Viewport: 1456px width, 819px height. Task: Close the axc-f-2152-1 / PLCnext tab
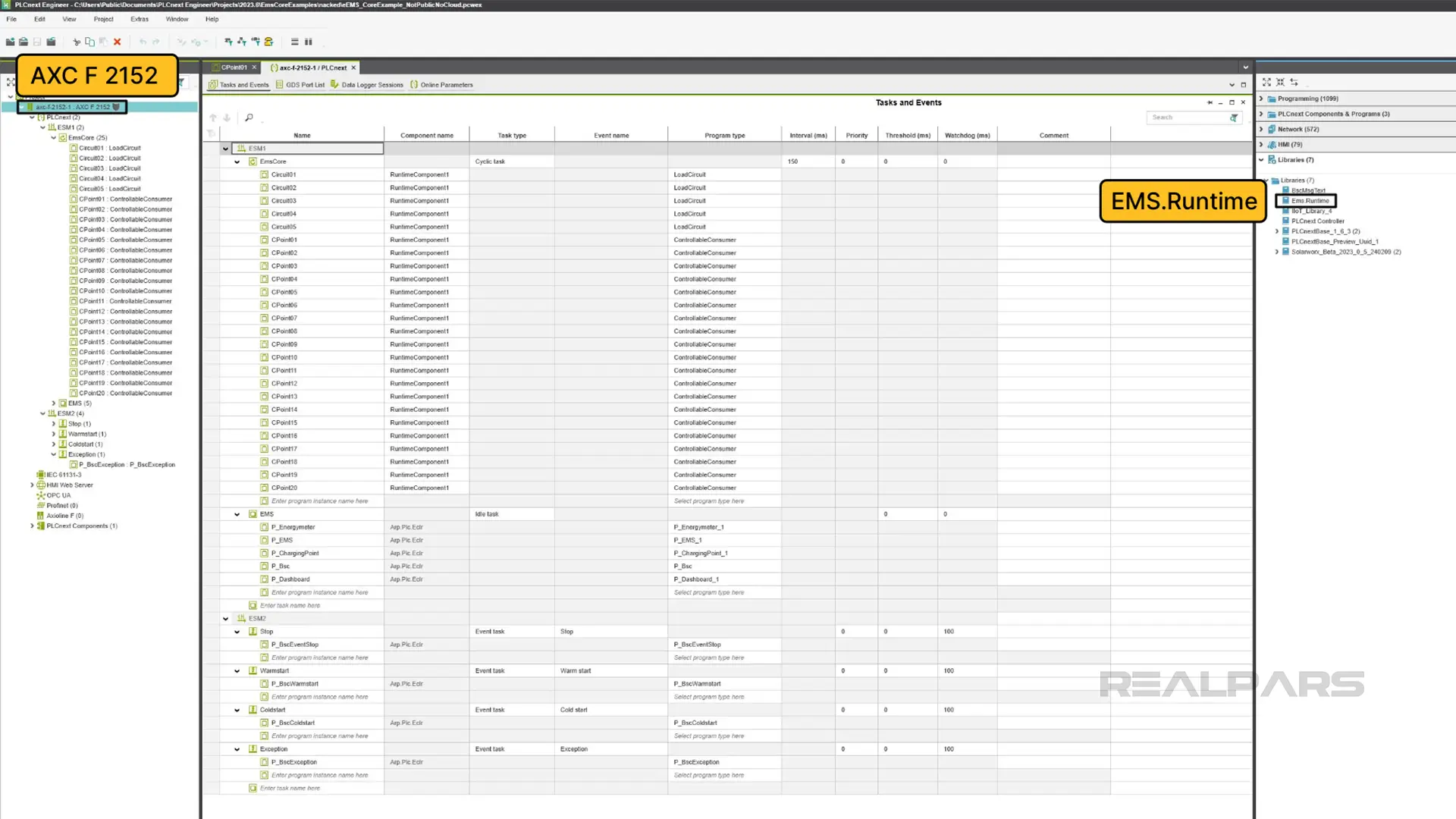coord(353,67)
